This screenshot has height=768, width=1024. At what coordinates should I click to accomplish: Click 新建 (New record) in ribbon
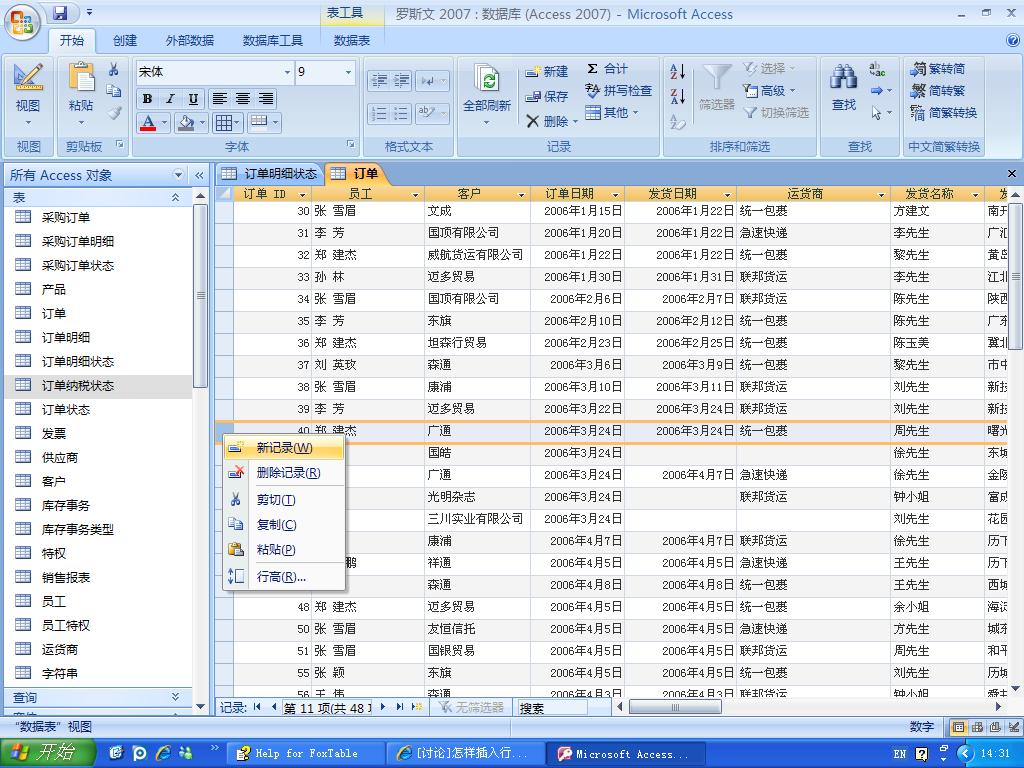pos(547,71)
